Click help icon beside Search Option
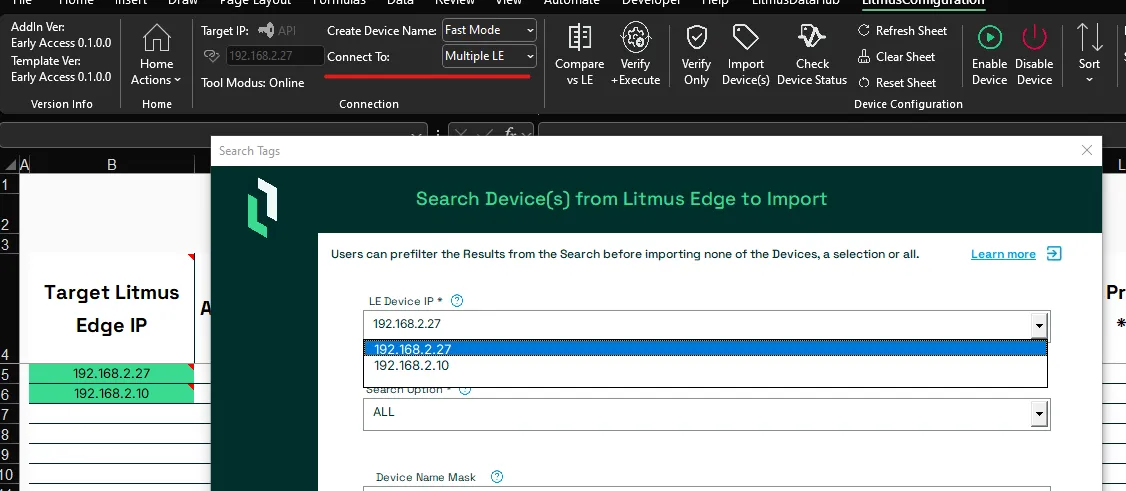The height and width of the screenshot is (491, 1126). (465, 390)
